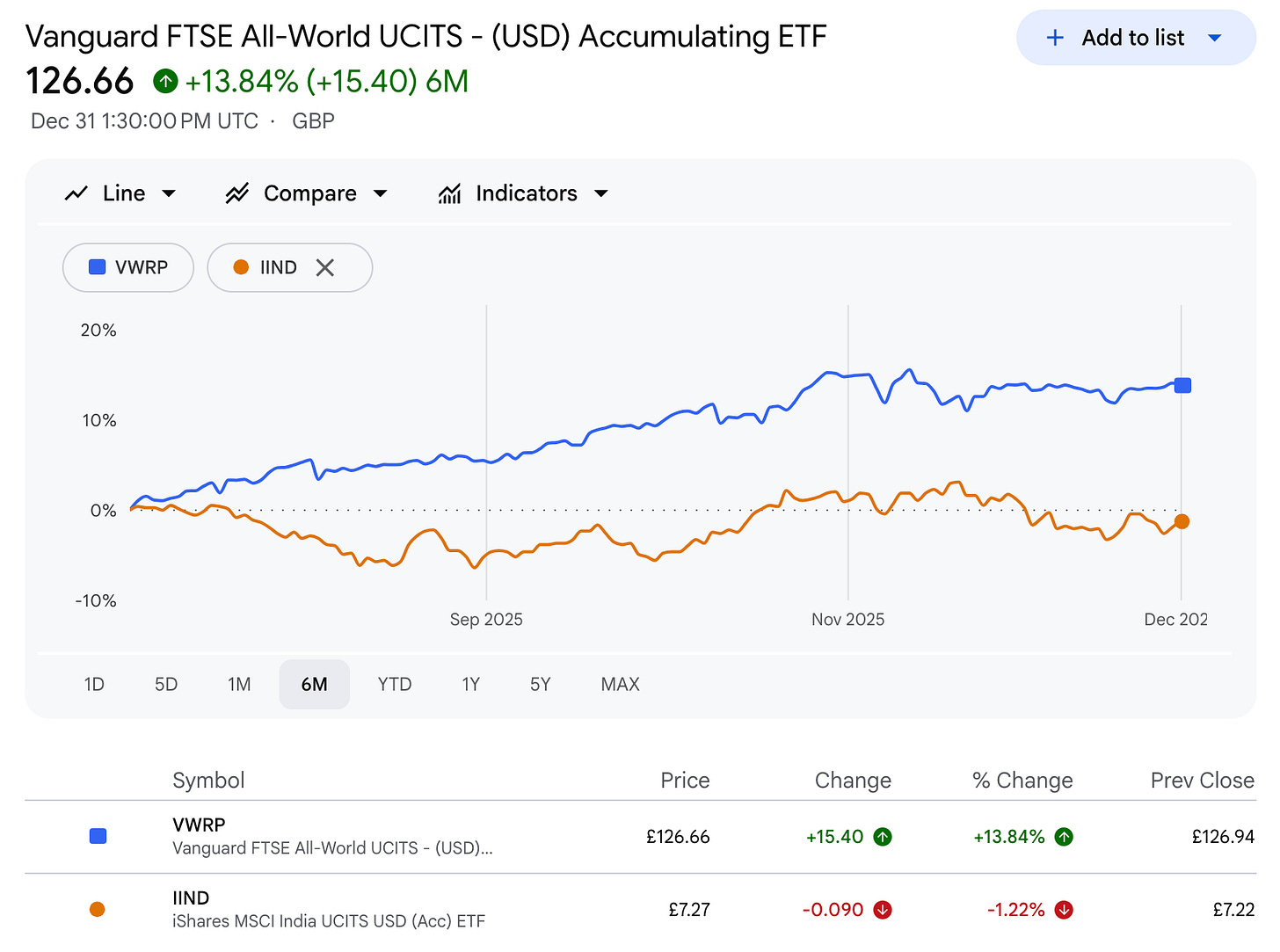Open the Add to list dropdown caret
Screen dimensions: 1280x952
(x=1215, y=38)
